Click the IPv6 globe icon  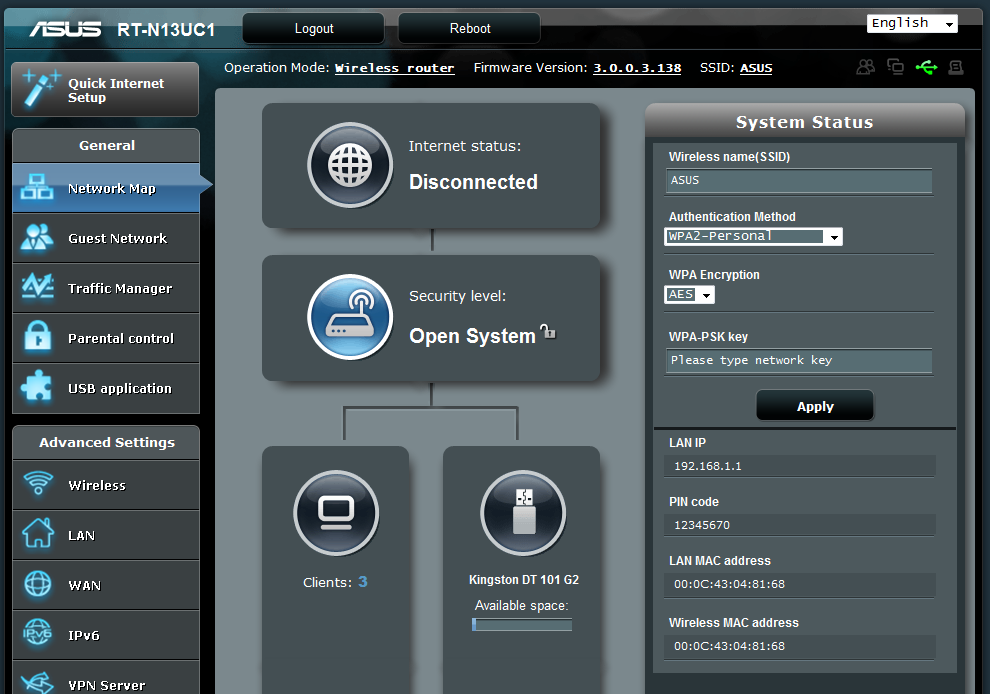[x=37, y=633]
